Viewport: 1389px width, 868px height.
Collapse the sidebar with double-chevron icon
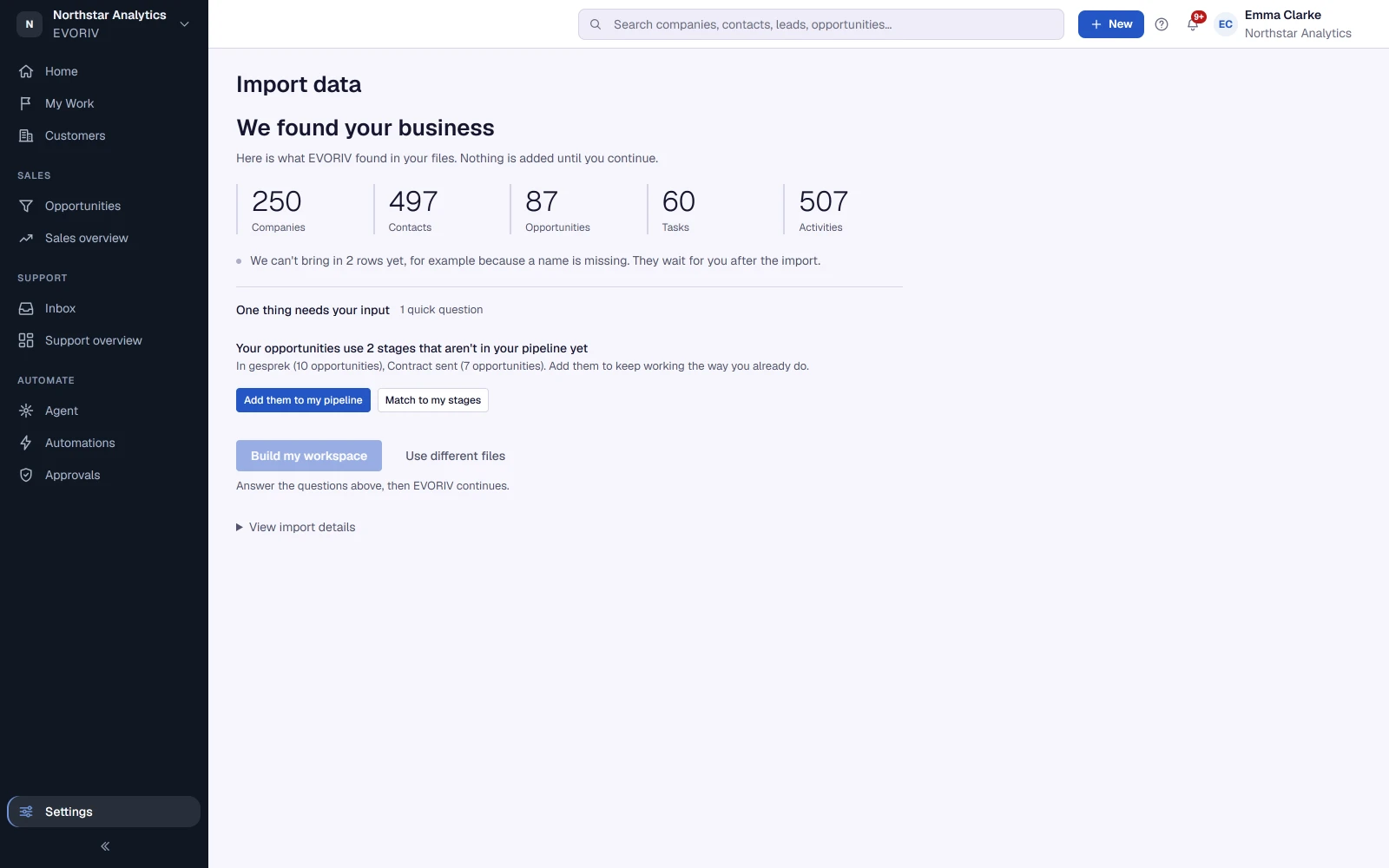[105, 846]
